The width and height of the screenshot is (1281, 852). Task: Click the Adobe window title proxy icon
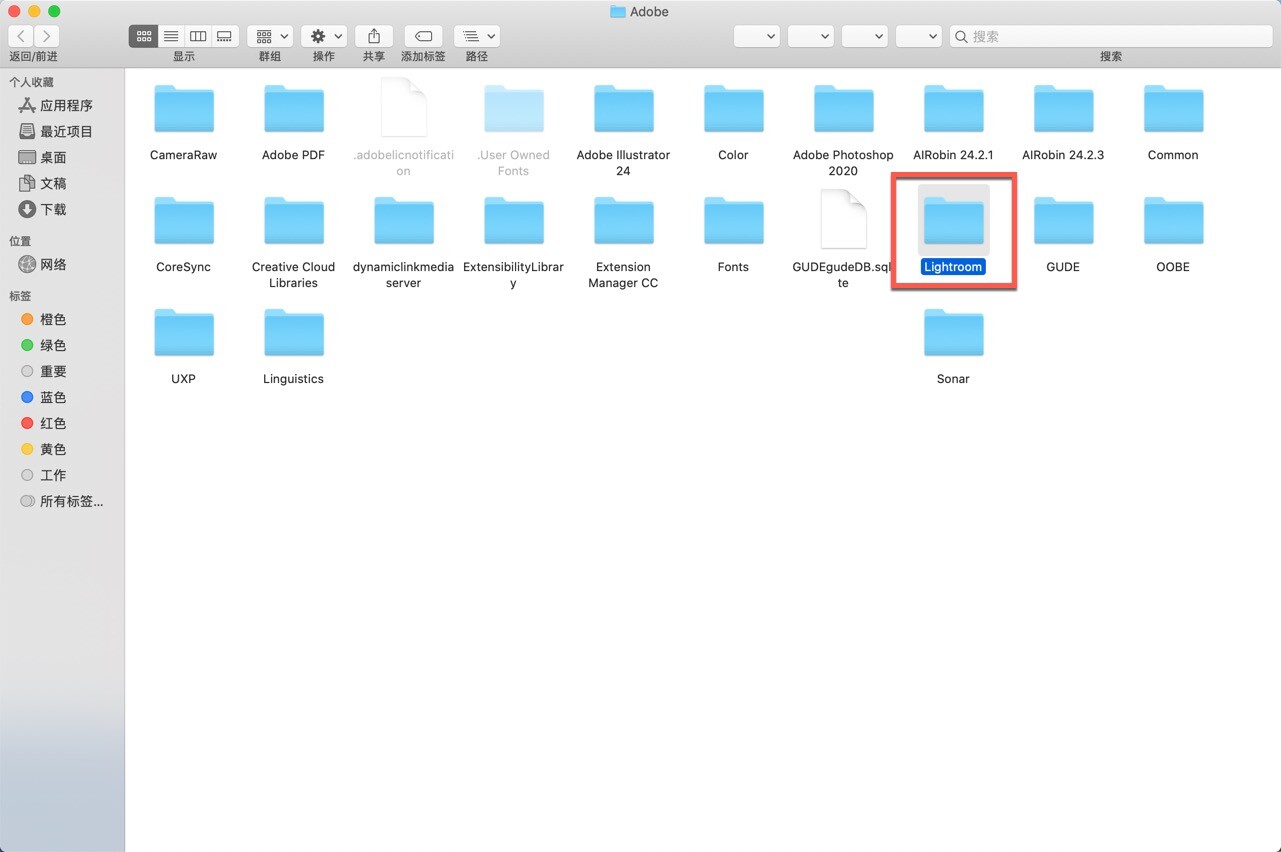pyautogui.click(x=617, y=12)
